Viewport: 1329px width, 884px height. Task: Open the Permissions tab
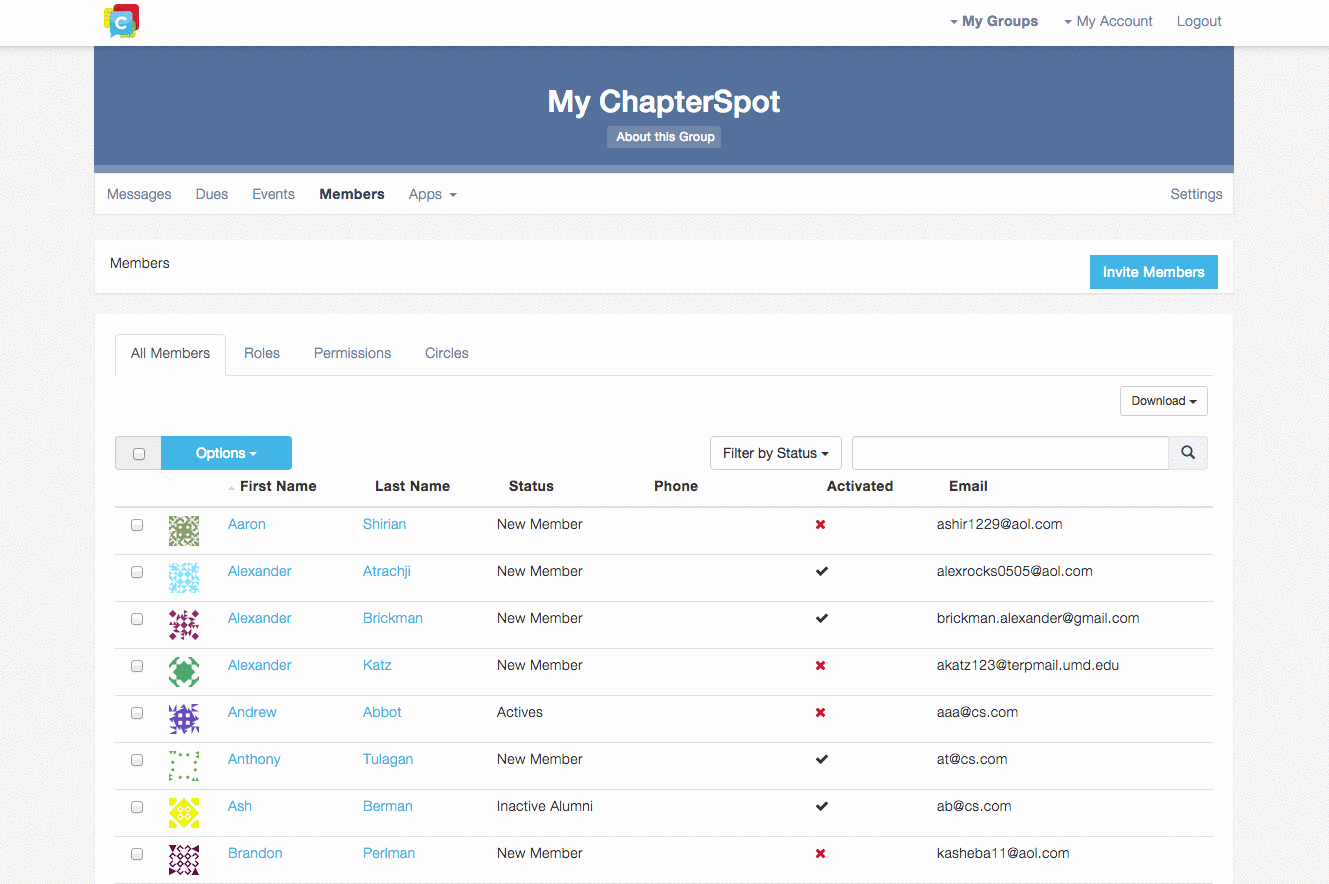tap(352, 354)
